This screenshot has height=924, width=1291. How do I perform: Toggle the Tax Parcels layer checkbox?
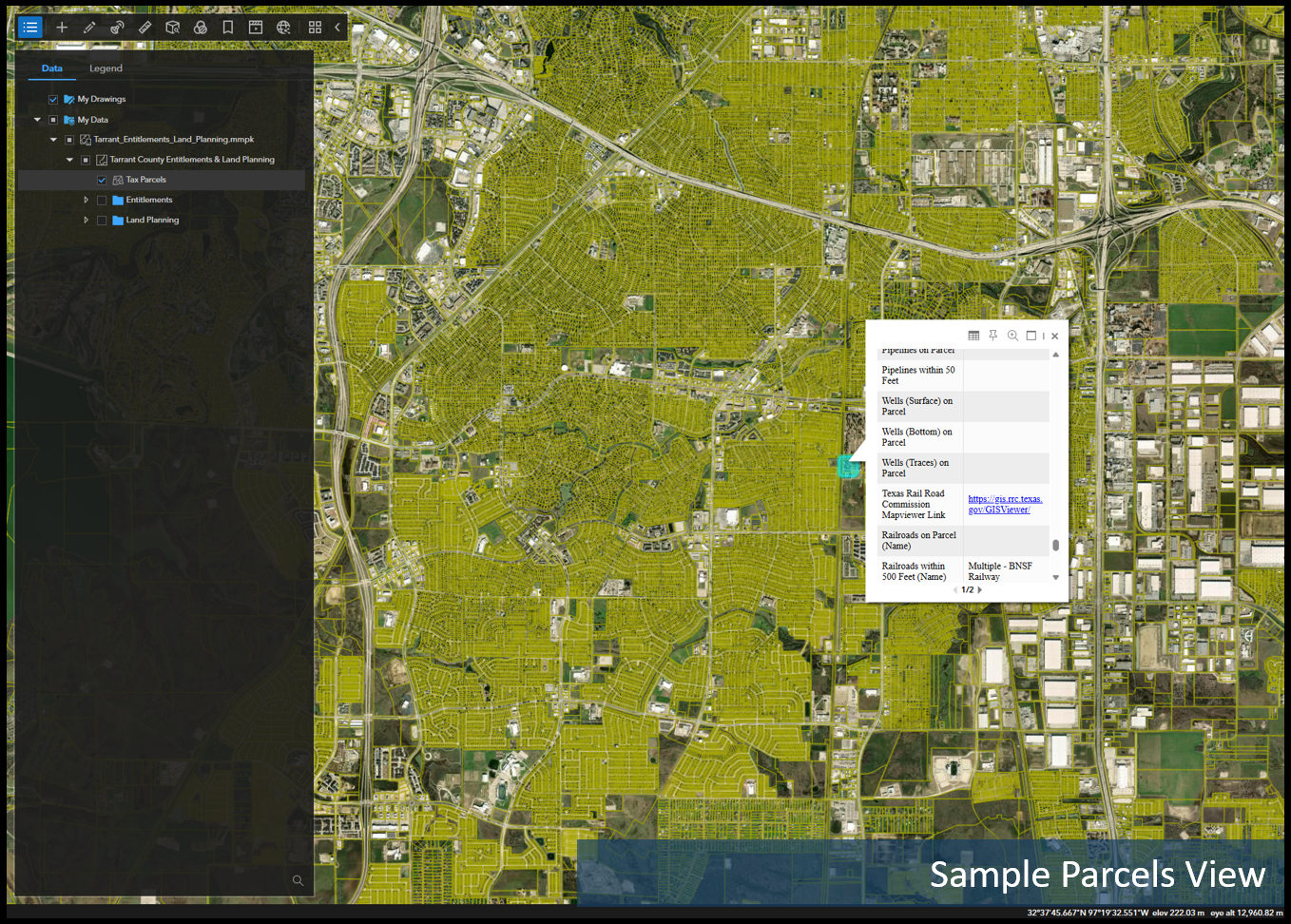(x=102, y=180)
